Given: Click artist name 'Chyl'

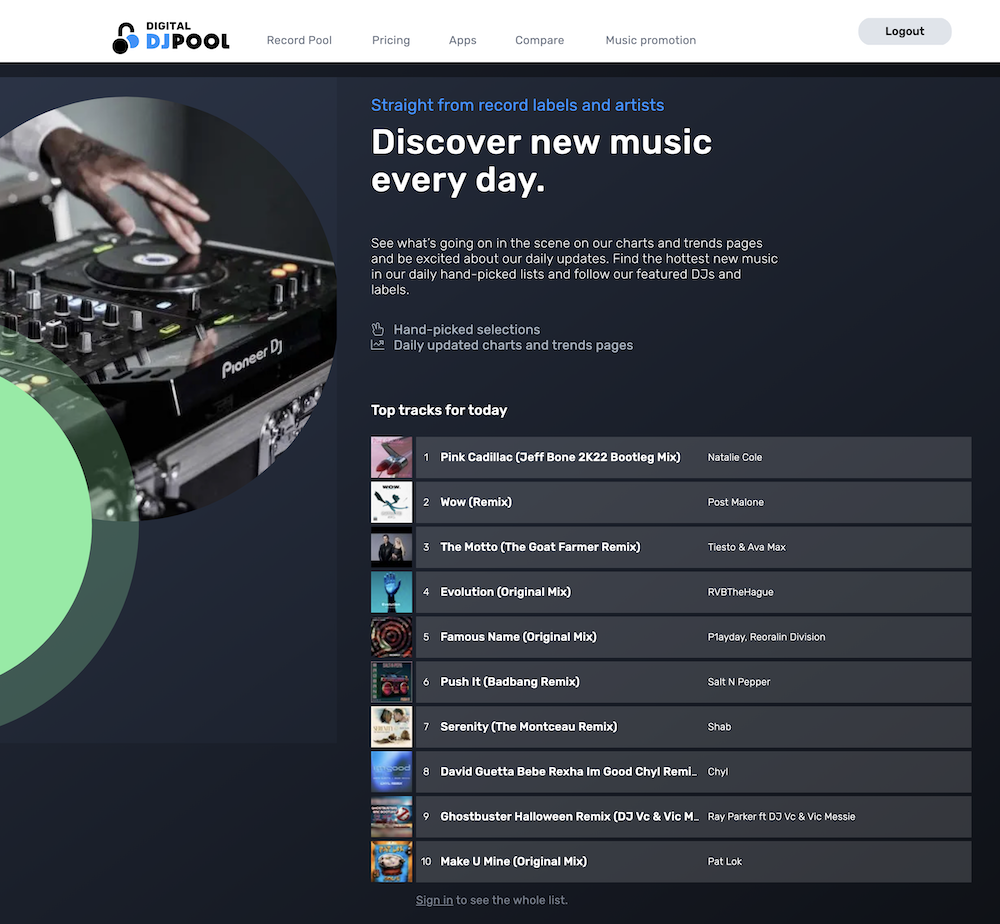Looking at the screenshot, I should (x=717, y=772).
